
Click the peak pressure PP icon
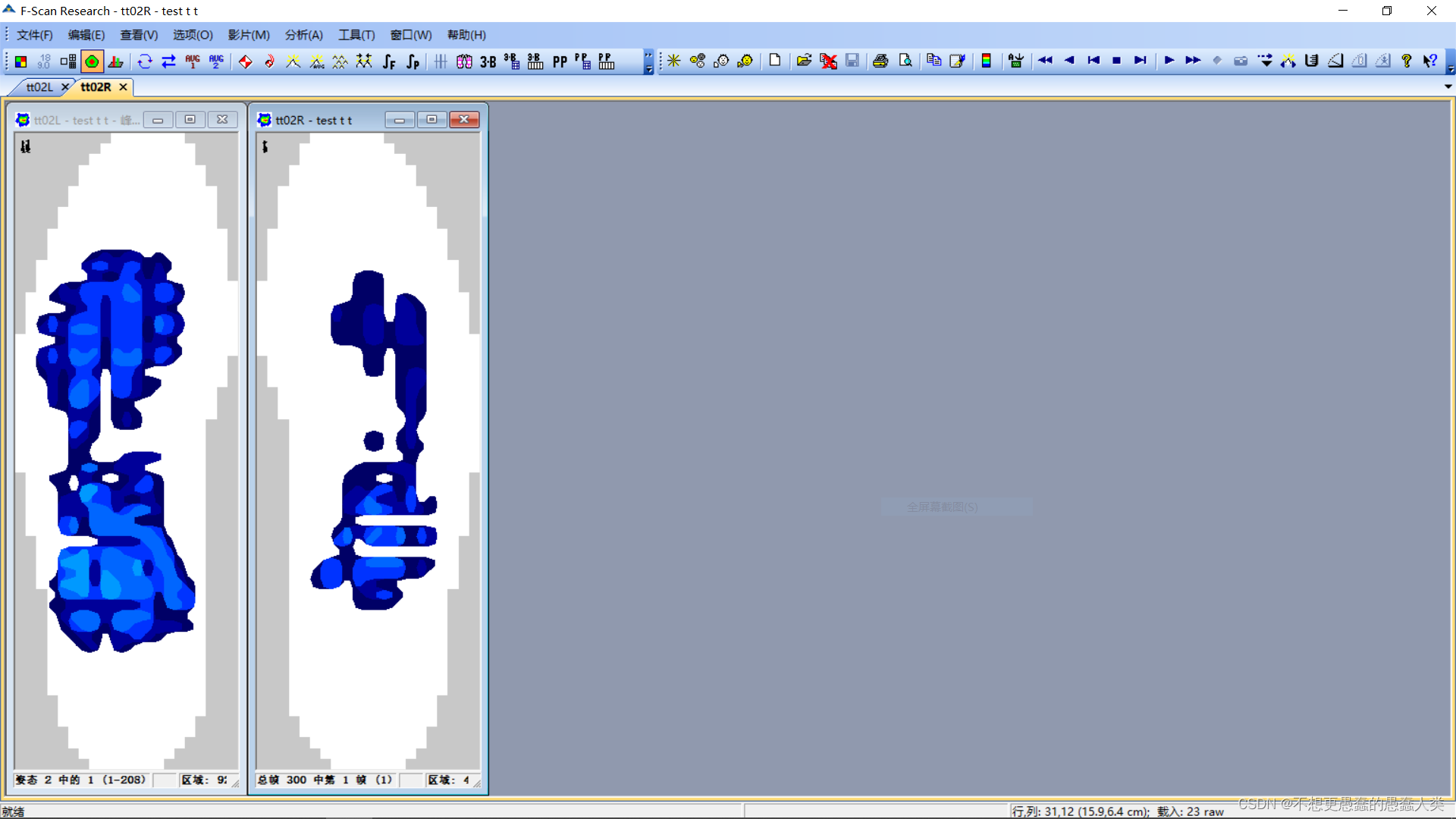coord(560,61)
